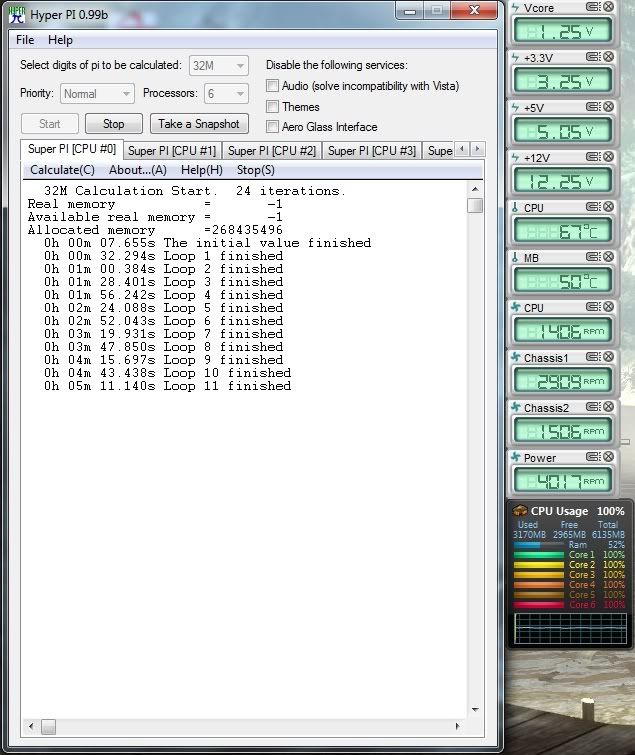Click the 'Loop 11 finished' output line
The height and width of the screenshot is (755, 635).
coord(168,386)
